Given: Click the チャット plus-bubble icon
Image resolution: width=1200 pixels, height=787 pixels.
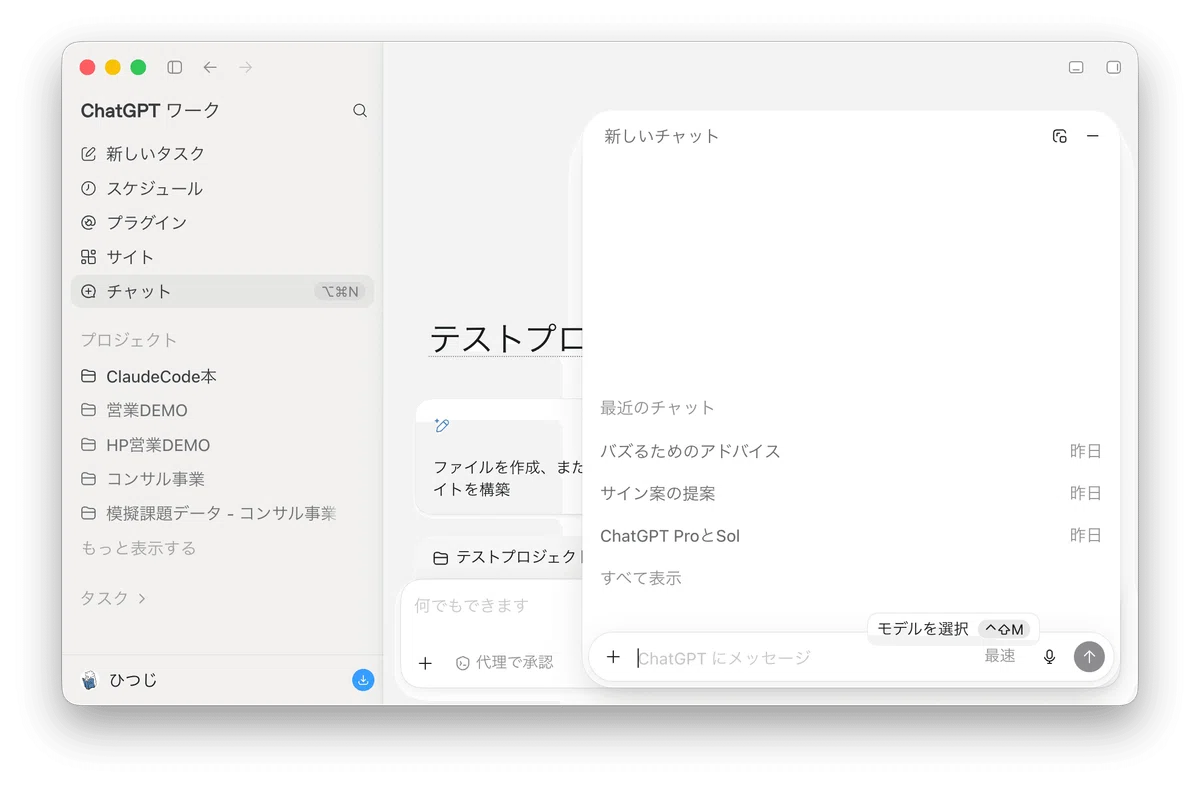Looking at the screenshot, I should click(88, 291).
